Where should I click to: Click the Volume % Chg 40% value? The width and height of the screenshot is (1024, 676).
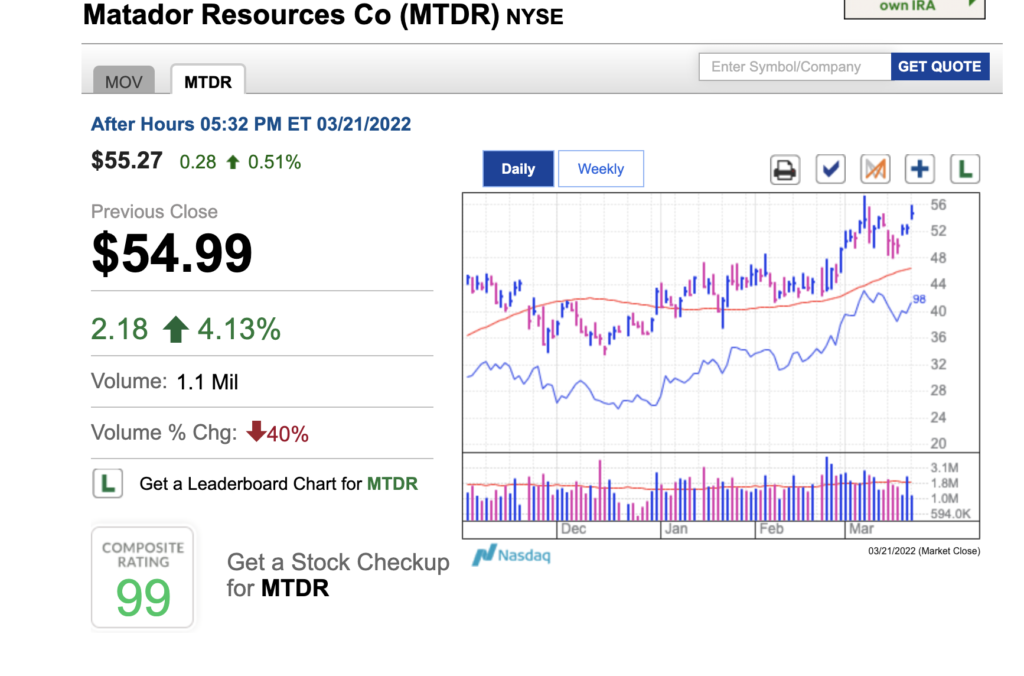[x=278, y=433]
